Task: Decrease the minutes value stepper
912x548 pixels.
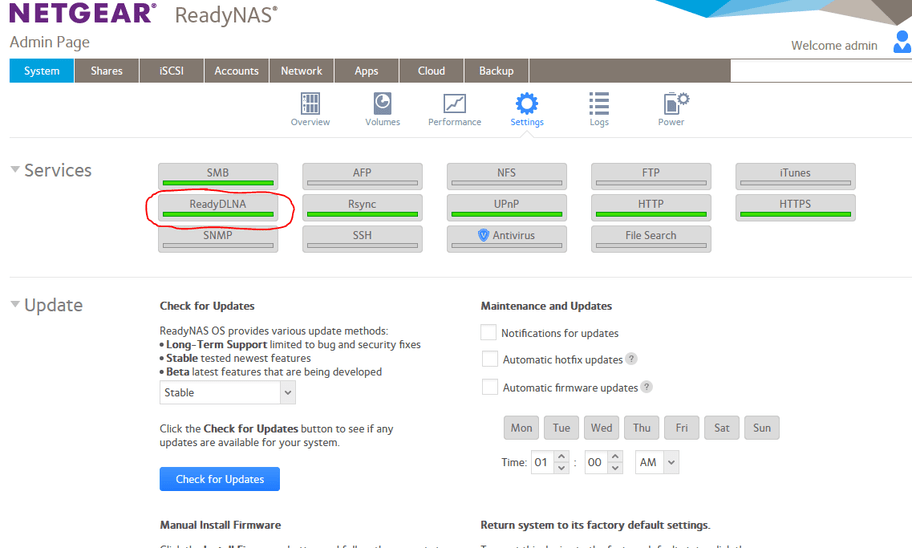Action: [615, 468]
